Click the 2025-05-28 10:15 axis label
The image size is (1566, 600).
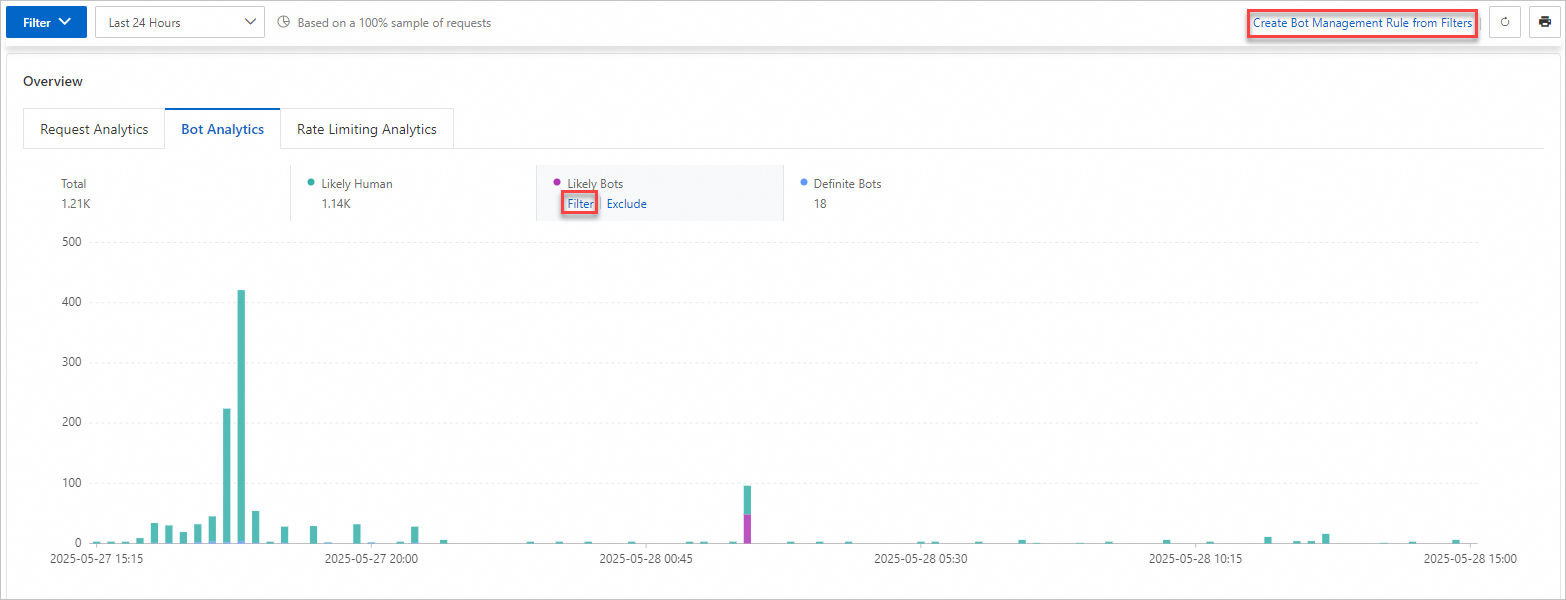1195,559
